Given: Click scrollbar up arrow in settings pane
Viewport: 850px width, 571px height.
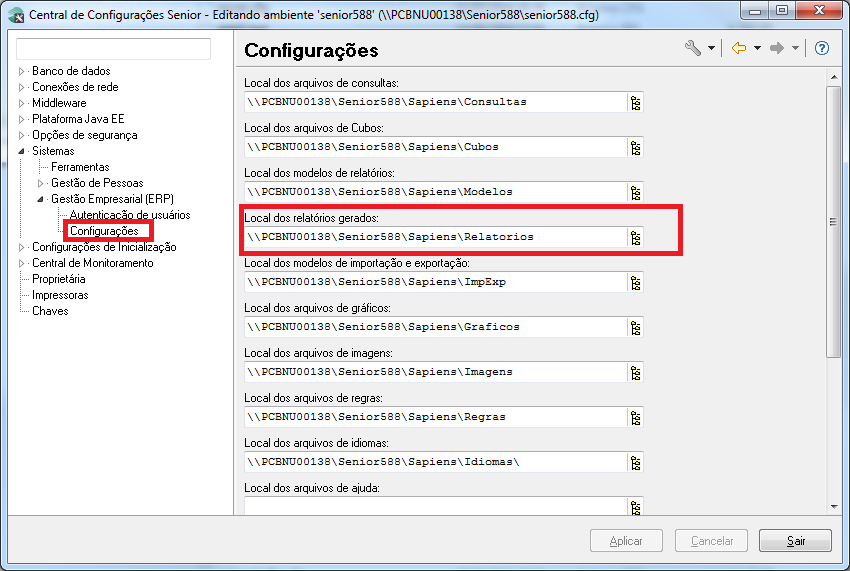Looking at the screenshot, I should click(x=834, y=77).
